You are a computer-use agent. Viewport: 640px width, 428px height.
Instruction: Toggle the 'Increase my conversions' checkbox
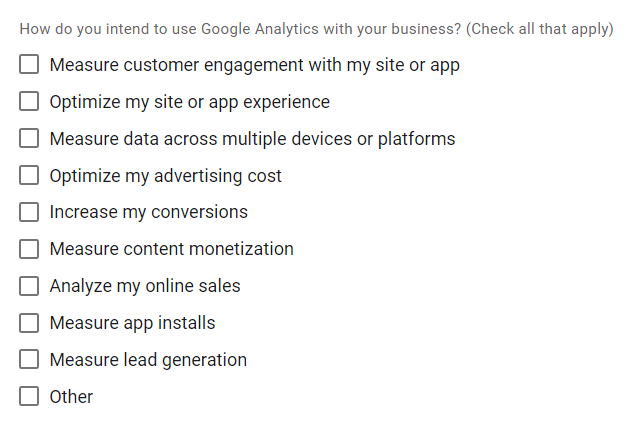point(30,212)
